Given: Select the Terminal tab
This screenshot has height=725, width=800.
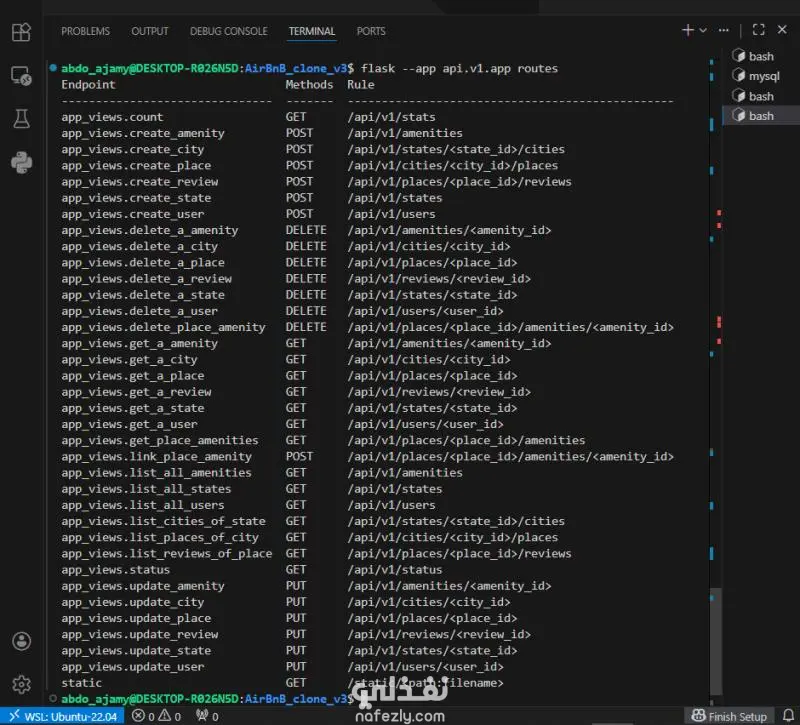Looking at the screenshot, I should (312, 31).
